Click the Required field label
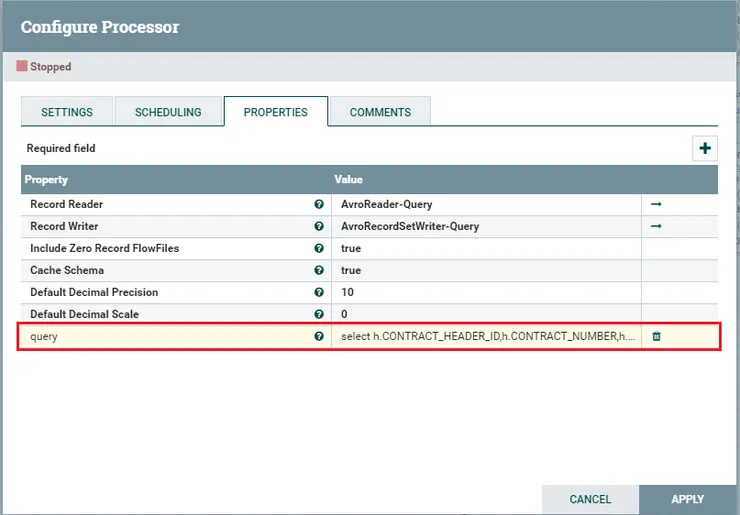 click(61, 148)
